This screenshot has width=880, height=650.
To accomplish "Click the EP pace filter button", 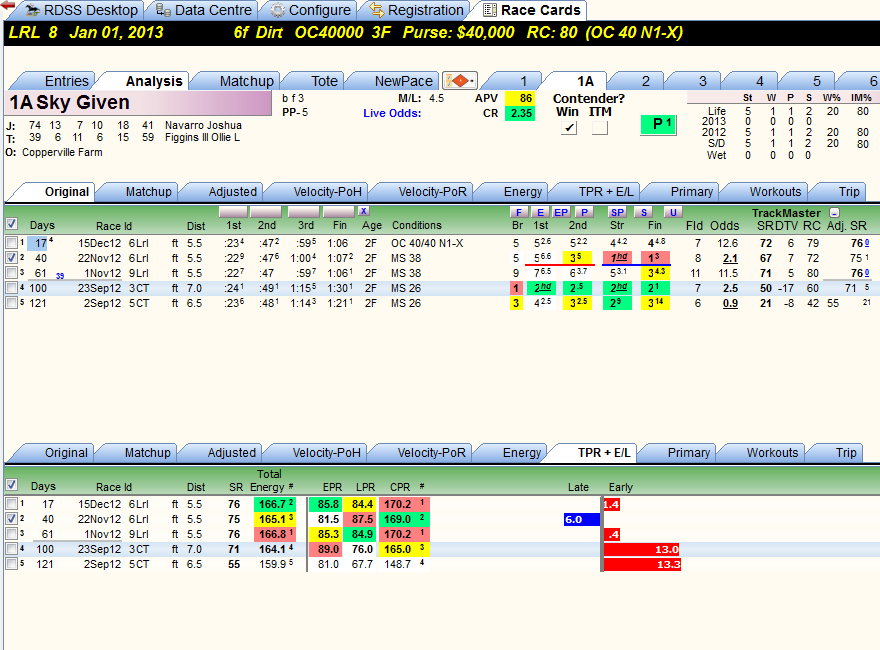I will tap(561, 212).
